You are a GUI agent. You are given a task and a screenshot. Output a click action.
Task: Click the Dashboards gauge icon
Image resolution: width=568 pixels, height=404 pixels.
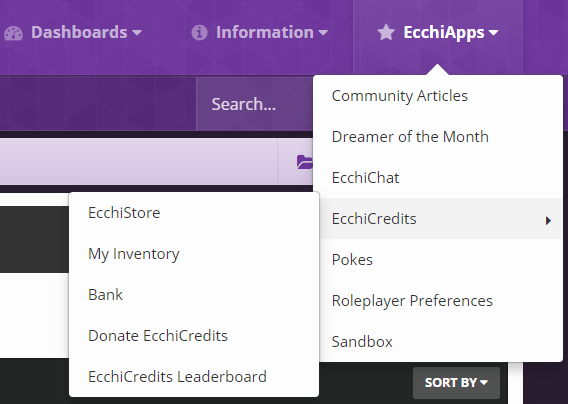[x=13, y=33]
